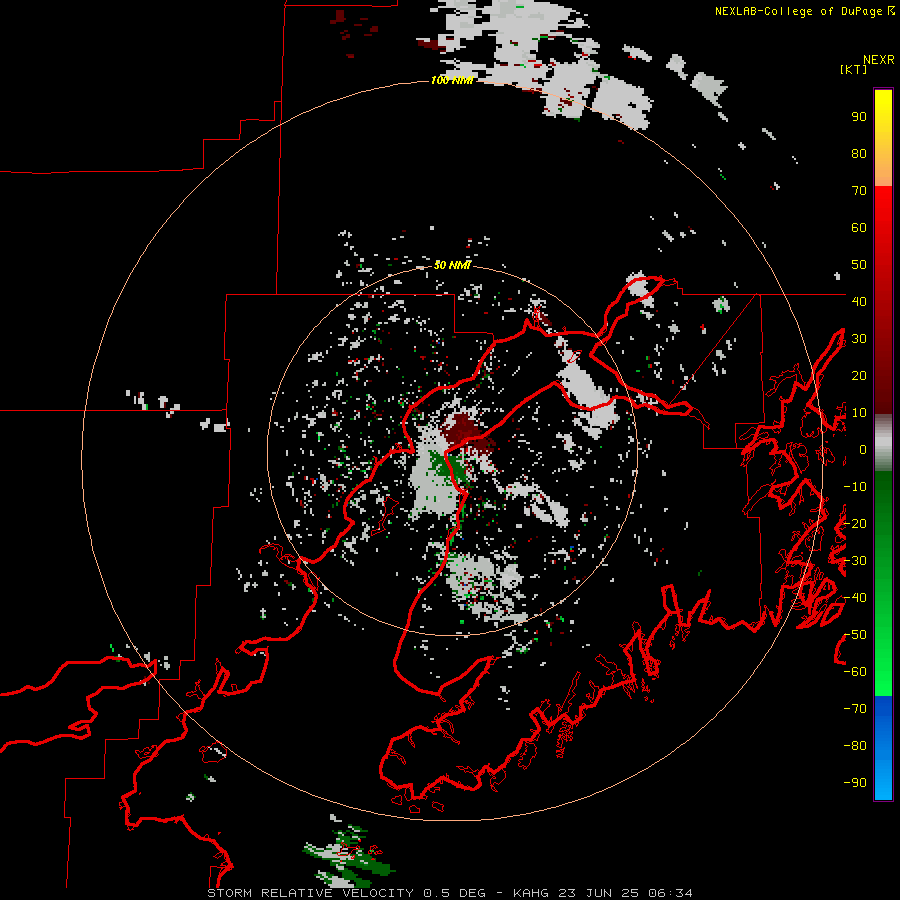The height and width of the screenshot is (900, 900).
Task: Click the [KT] units label
Action: (854, 69)
